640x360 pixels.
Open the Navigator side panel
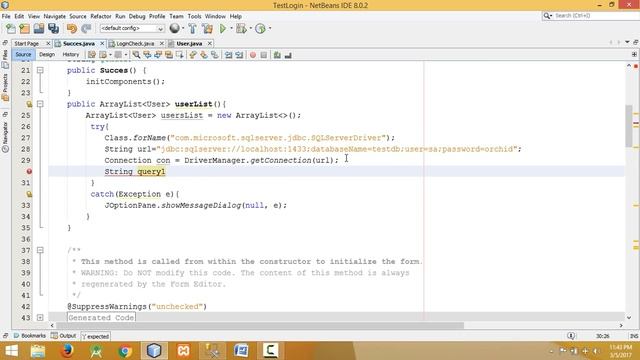(5, 137)
